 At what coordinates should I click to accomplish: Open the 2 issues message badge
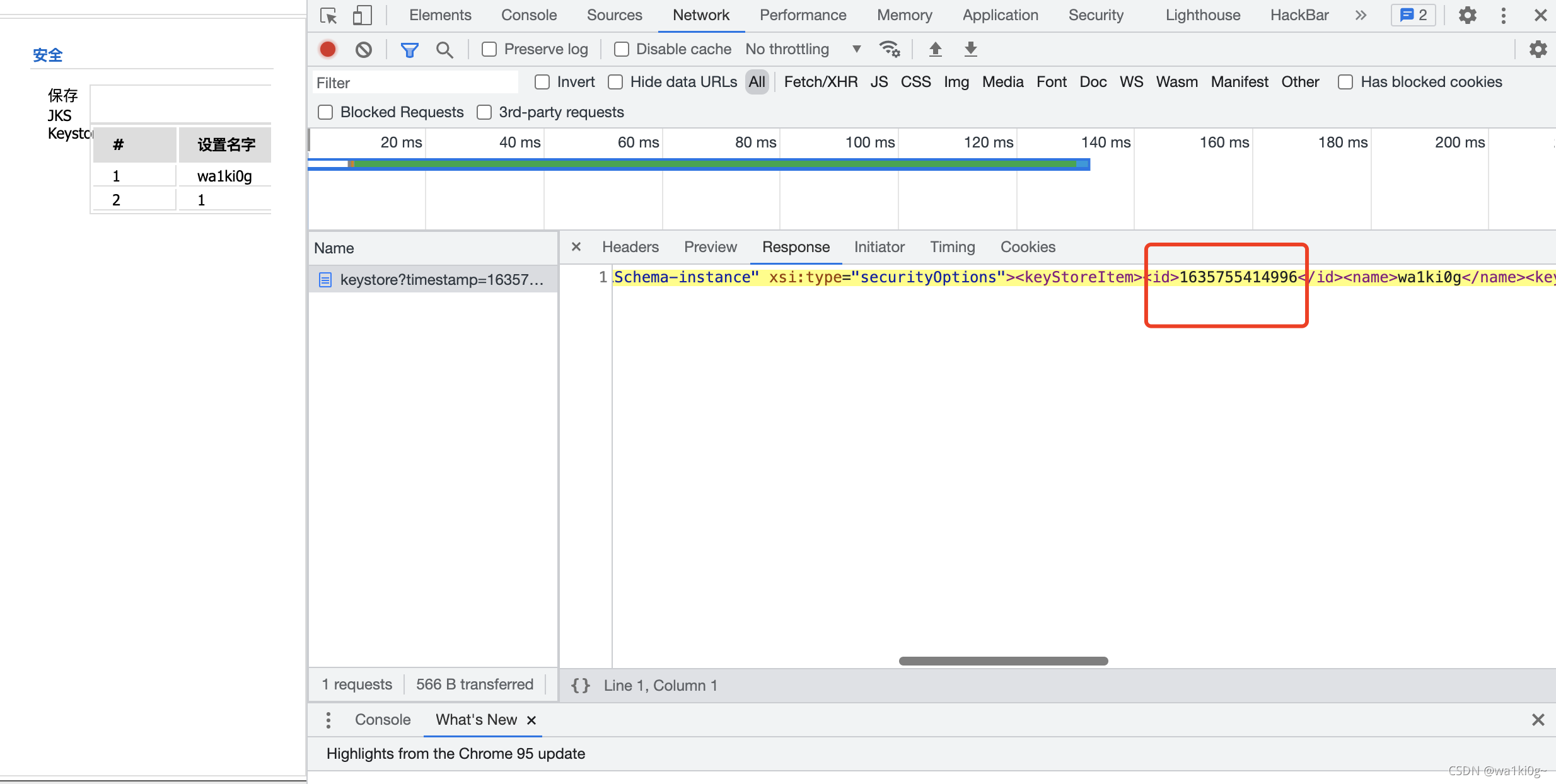(1414, 15)
